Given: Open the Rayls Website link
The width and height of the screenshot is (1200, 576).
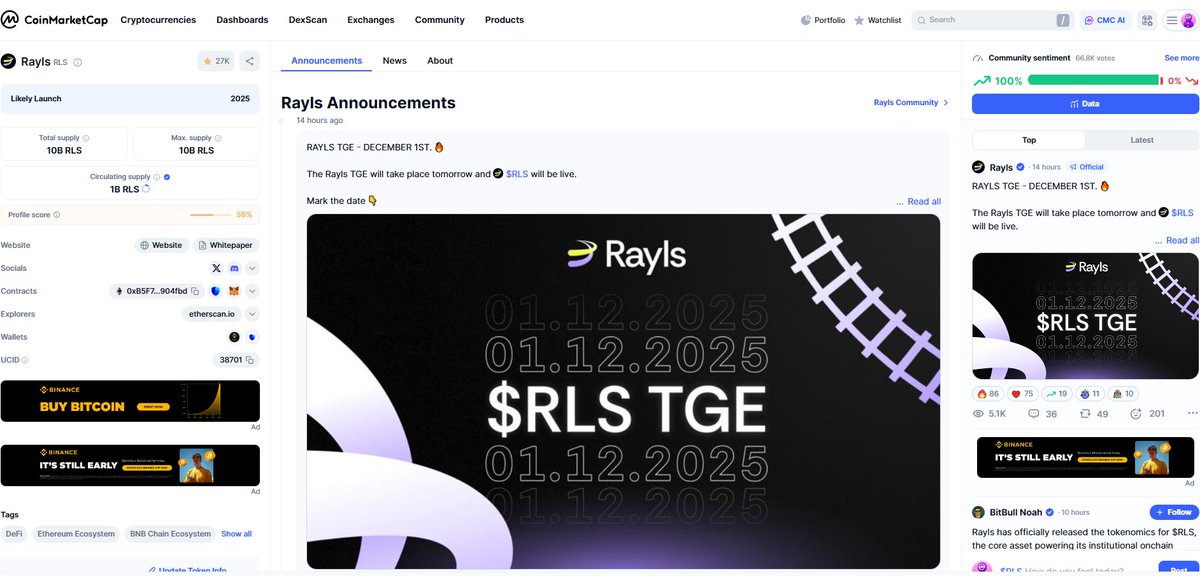Looking at the screenshot, I should [x=161, y=245].
